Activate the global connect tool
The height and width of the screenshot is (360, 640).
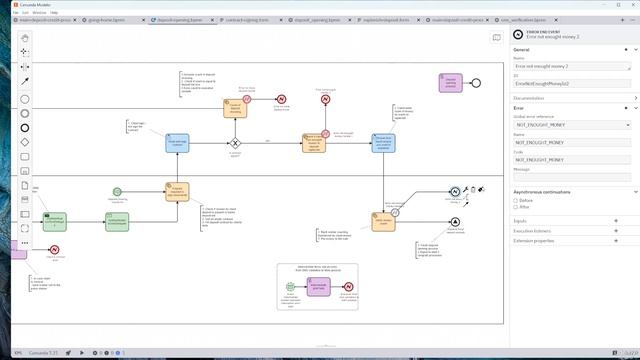click(x=25, y=81)
